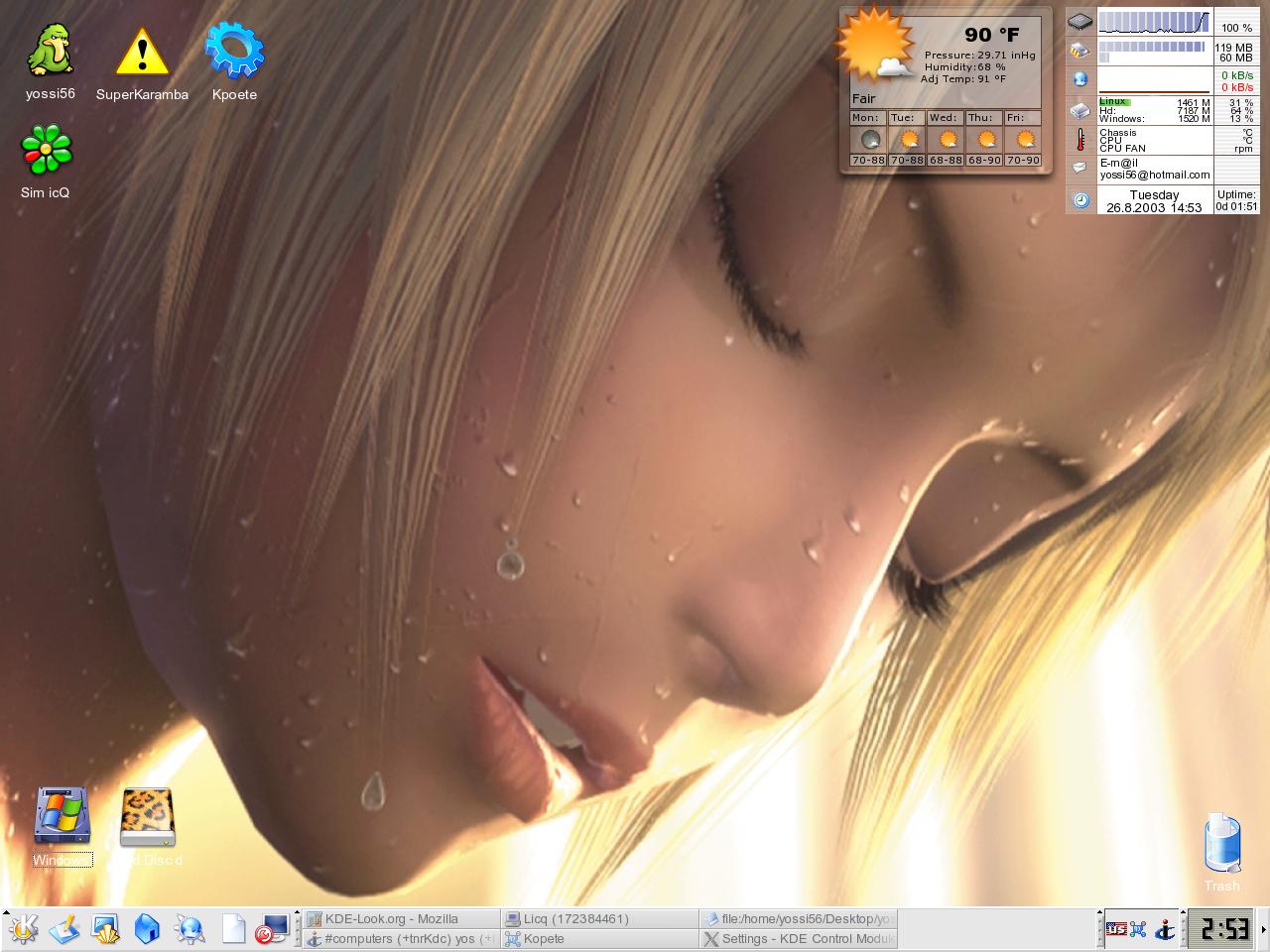Switch to Licq (172384461) taskbar entry
1270x952 pixels.
[x=599, y=919]
